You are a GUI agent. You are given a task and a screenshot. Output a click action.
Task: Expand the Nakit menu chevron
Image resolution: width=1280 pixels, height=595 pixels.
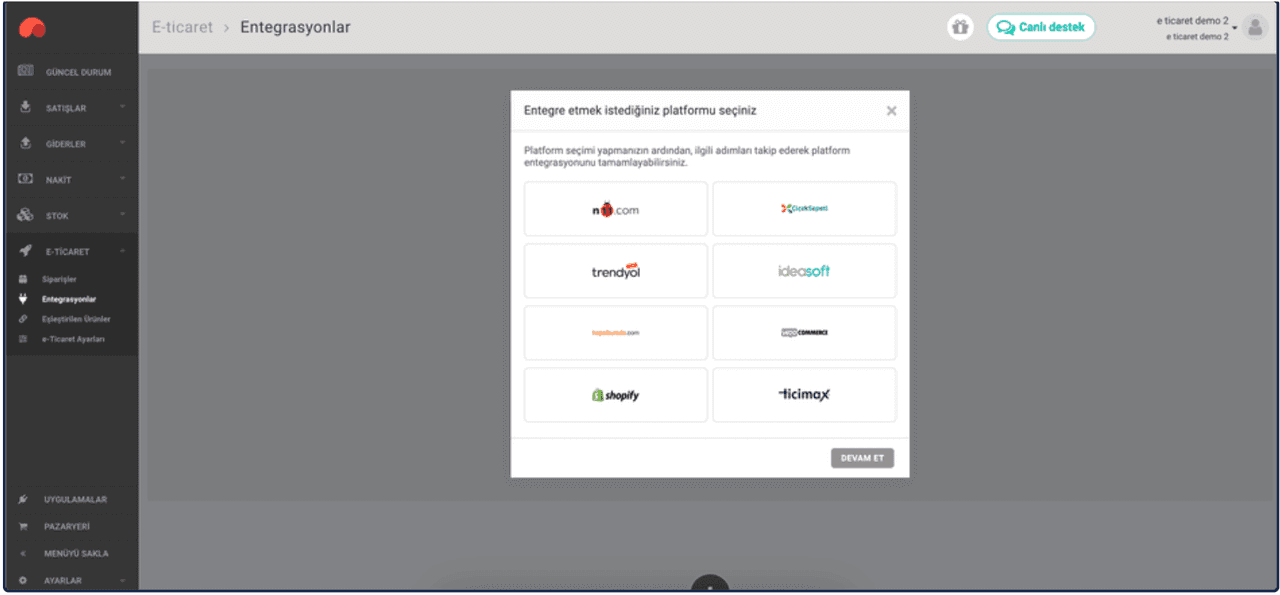[x=122, y=179]
